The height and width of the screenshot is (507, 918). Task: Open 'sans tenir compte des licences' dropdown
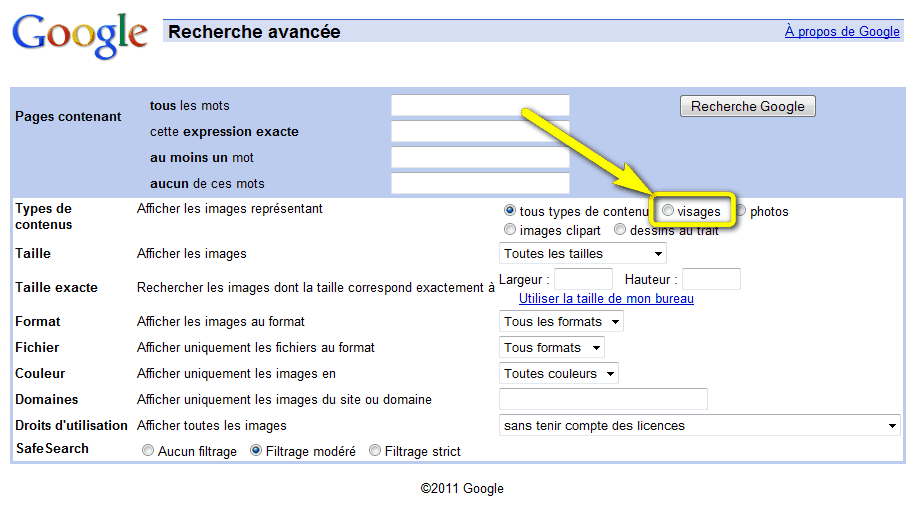700,425
